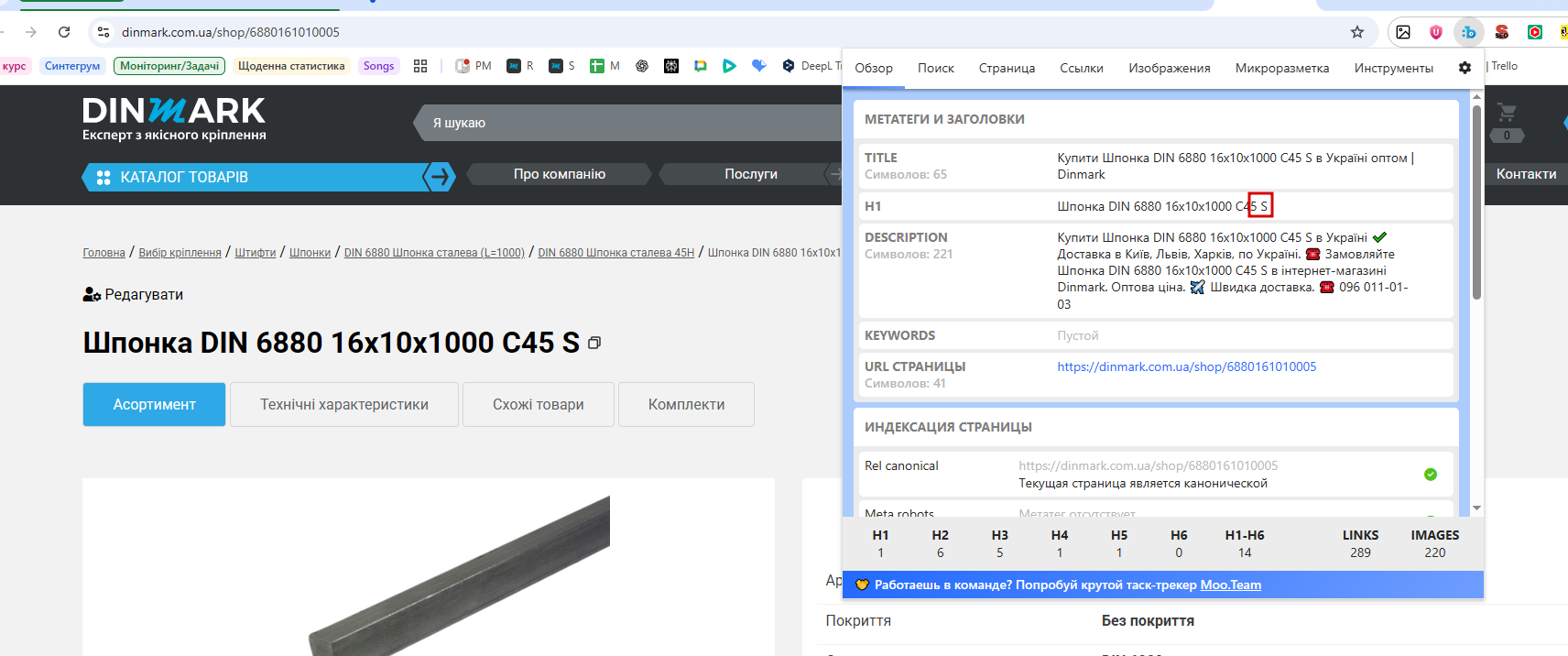1568x656 pixels.
Task: Open the S bookmark
Action: pos(561,66)
